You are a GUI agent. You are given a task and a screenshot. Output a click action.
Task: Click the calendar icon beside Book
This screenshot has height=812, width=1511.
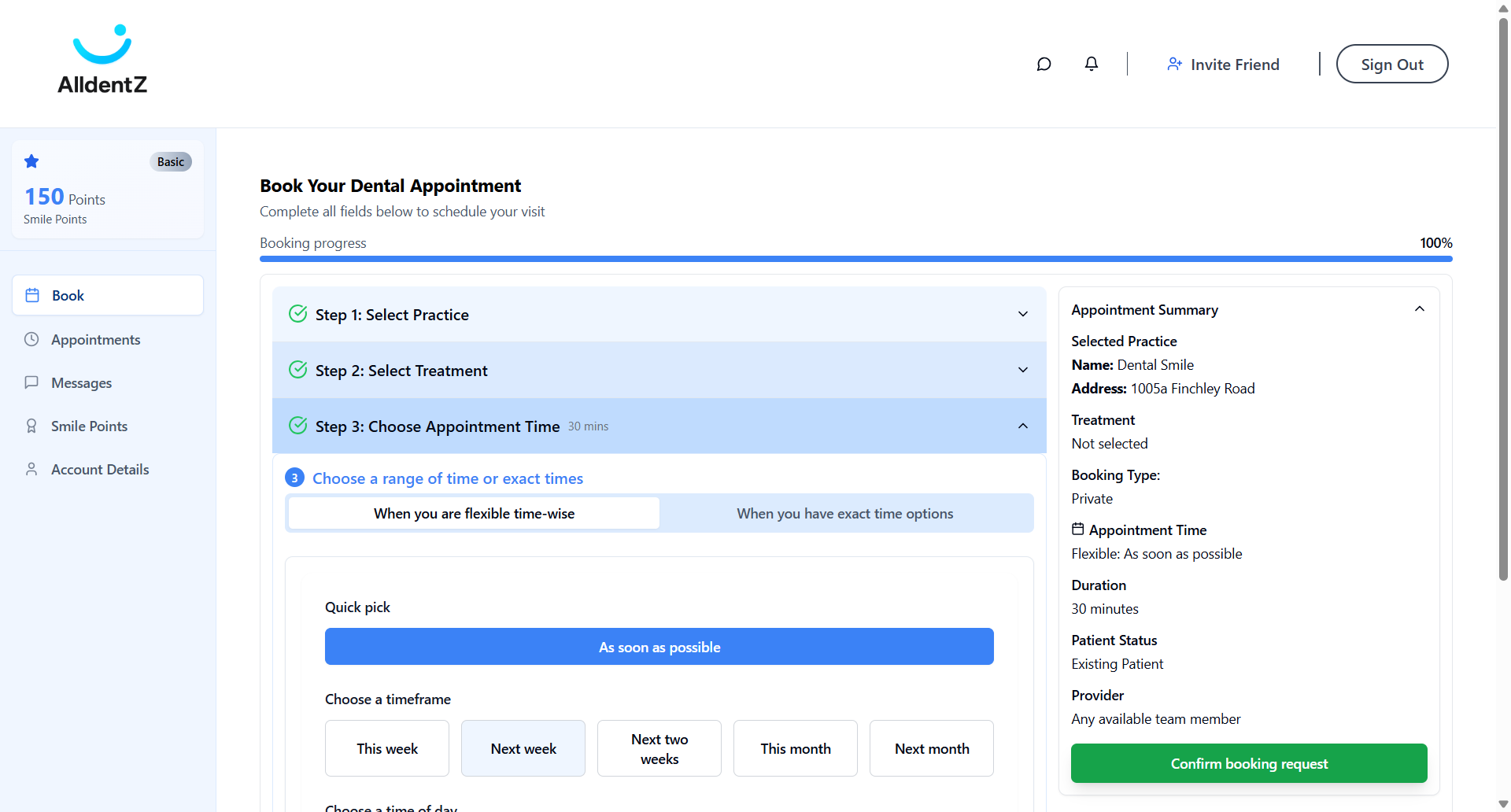[x=32, y=296]
